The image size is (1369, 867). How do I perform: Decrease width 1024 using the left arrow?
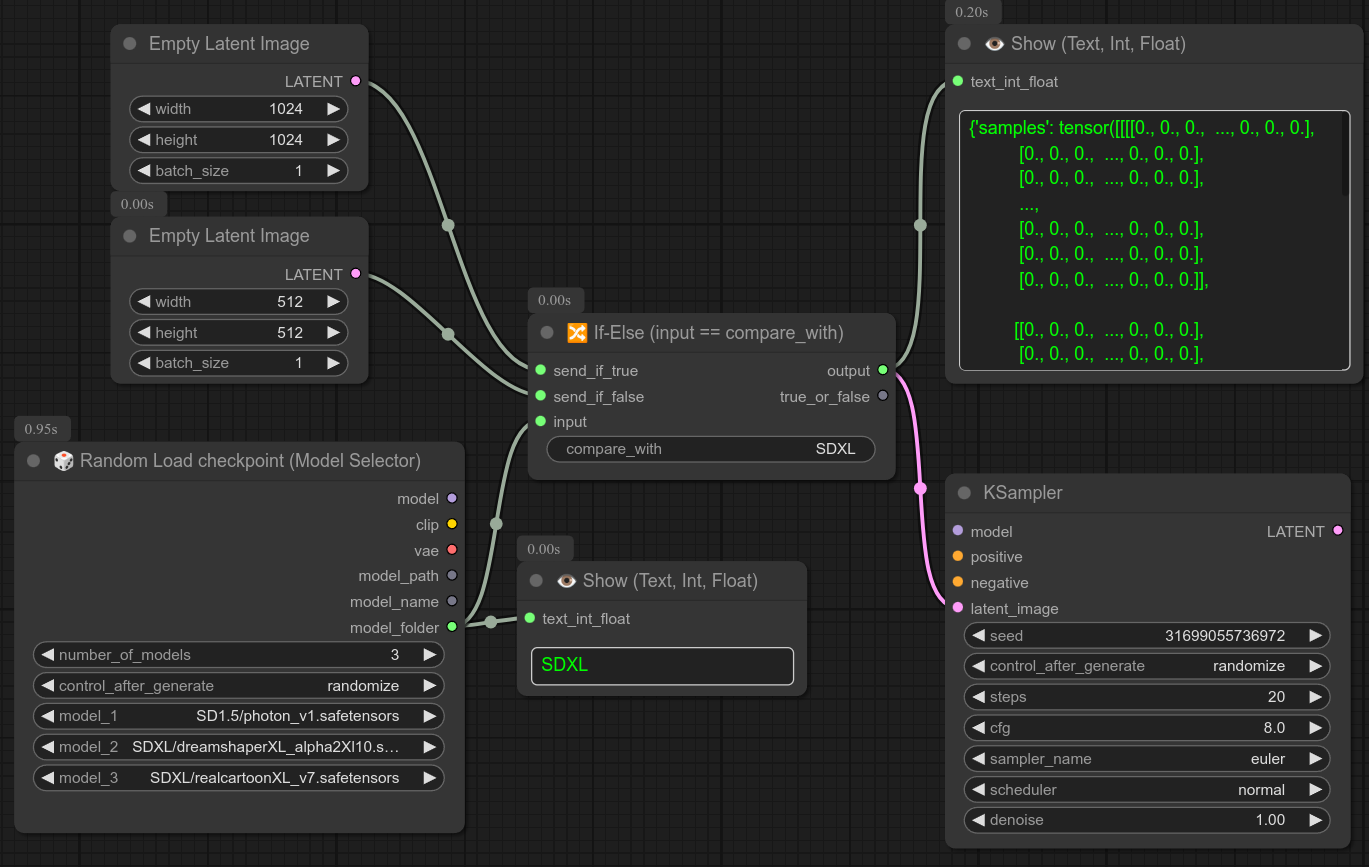coord(144,109)
